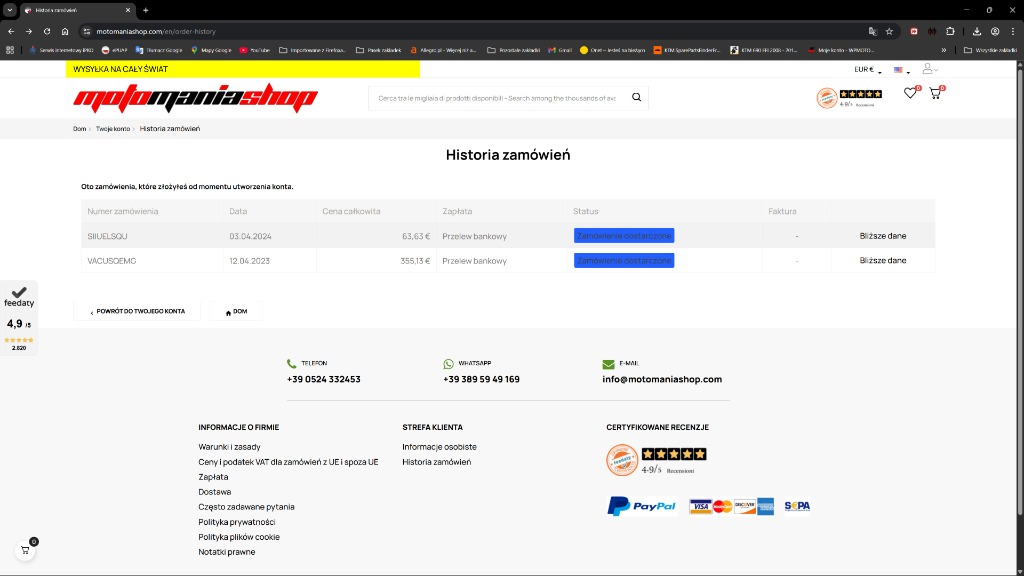Open the header shopping cart icon
Screen dimensions: 1024x576
coord(935,93)
